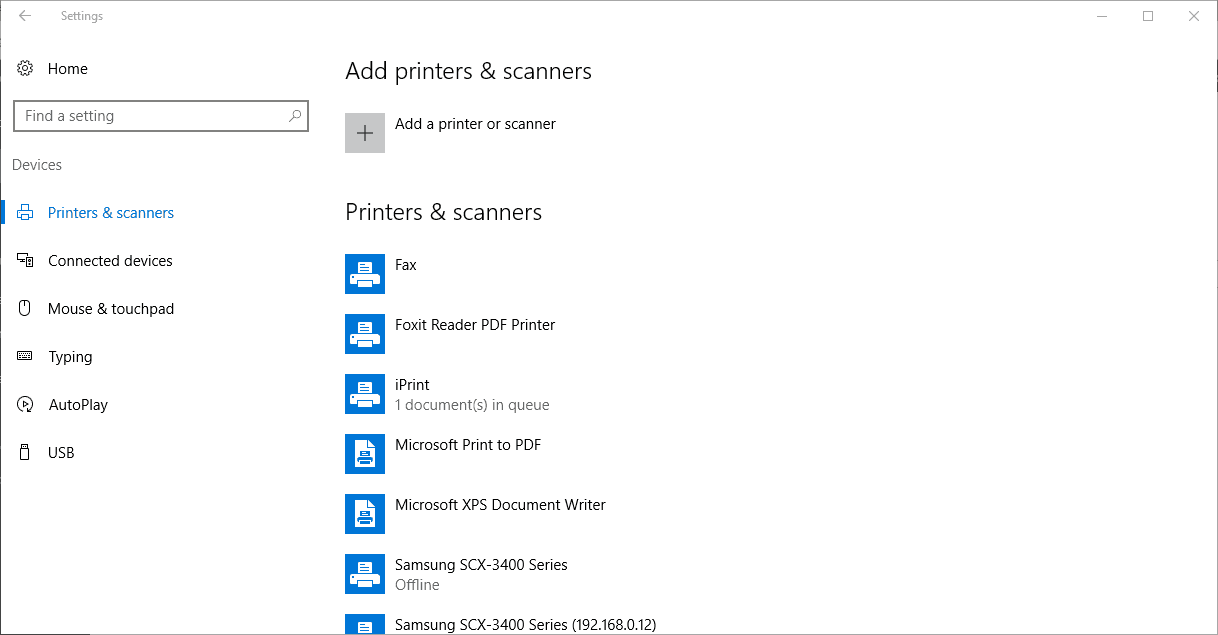
Task: Click the AutoPlay sidebar icon
Action: pos(26,405)
